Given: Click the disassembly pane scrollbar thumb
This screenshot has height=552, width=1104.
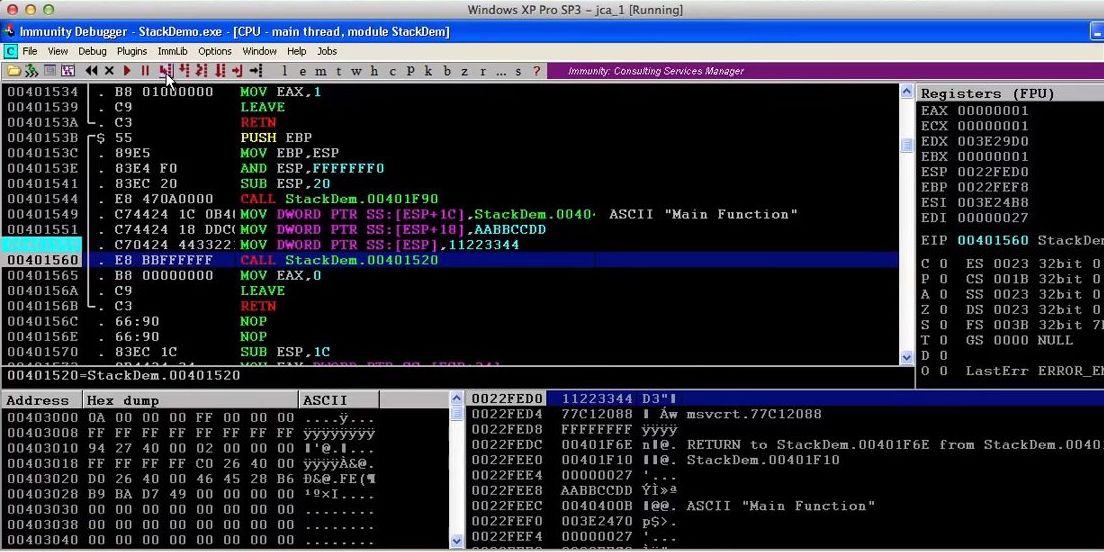Looking at the screenshot, I should (x=907, y=144).
